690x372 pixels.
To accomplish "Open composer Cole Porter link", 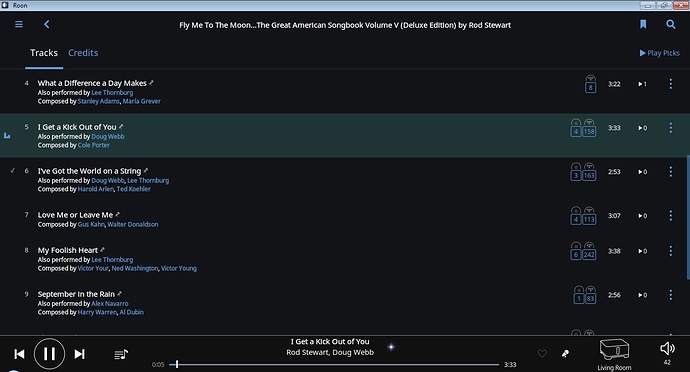I will (94, 145).
